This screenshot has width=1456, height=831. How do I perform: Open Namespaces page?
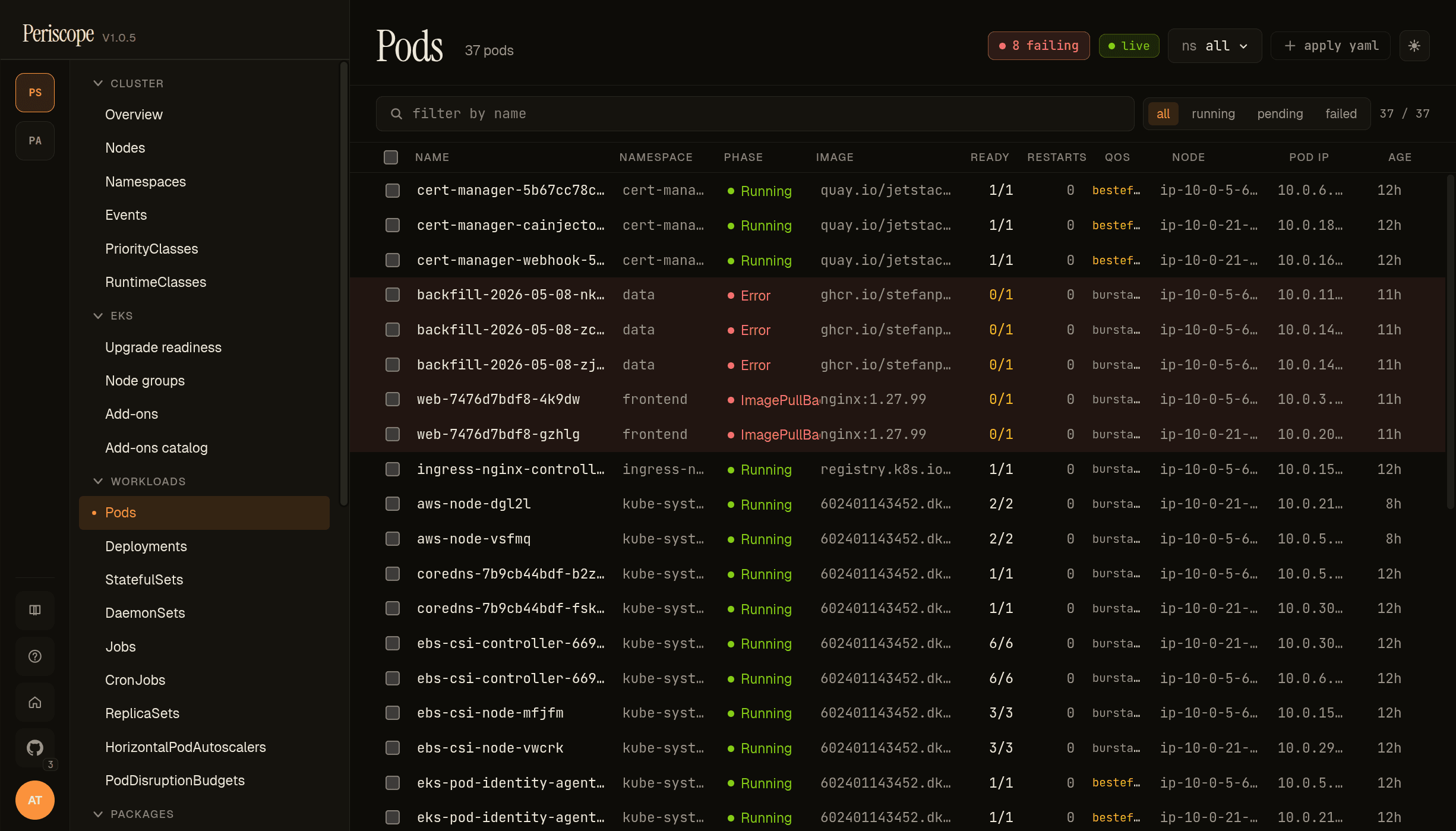coord(146,182)
